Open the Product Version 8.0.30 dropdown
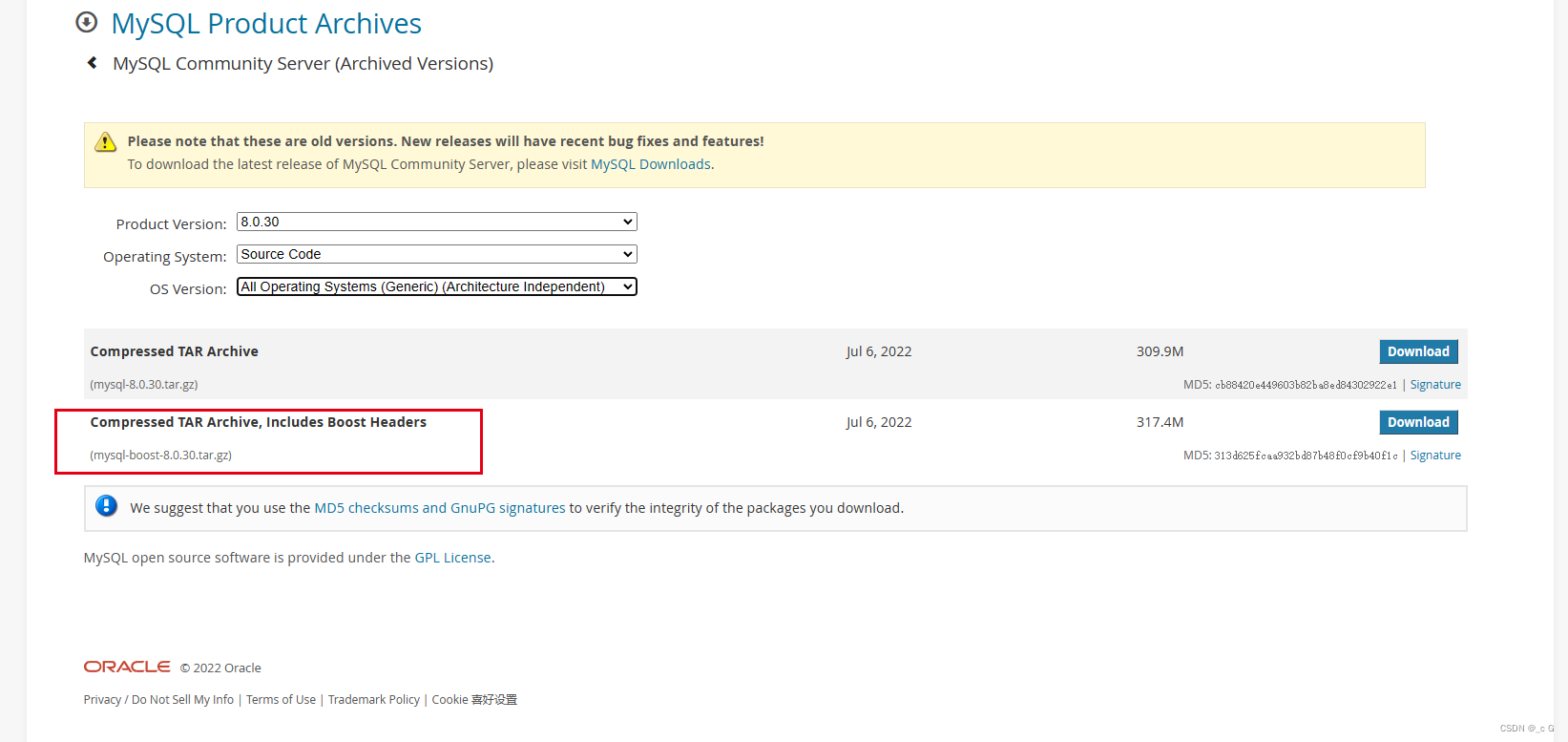Viewport: 1568px width, 742px height. 436,222
